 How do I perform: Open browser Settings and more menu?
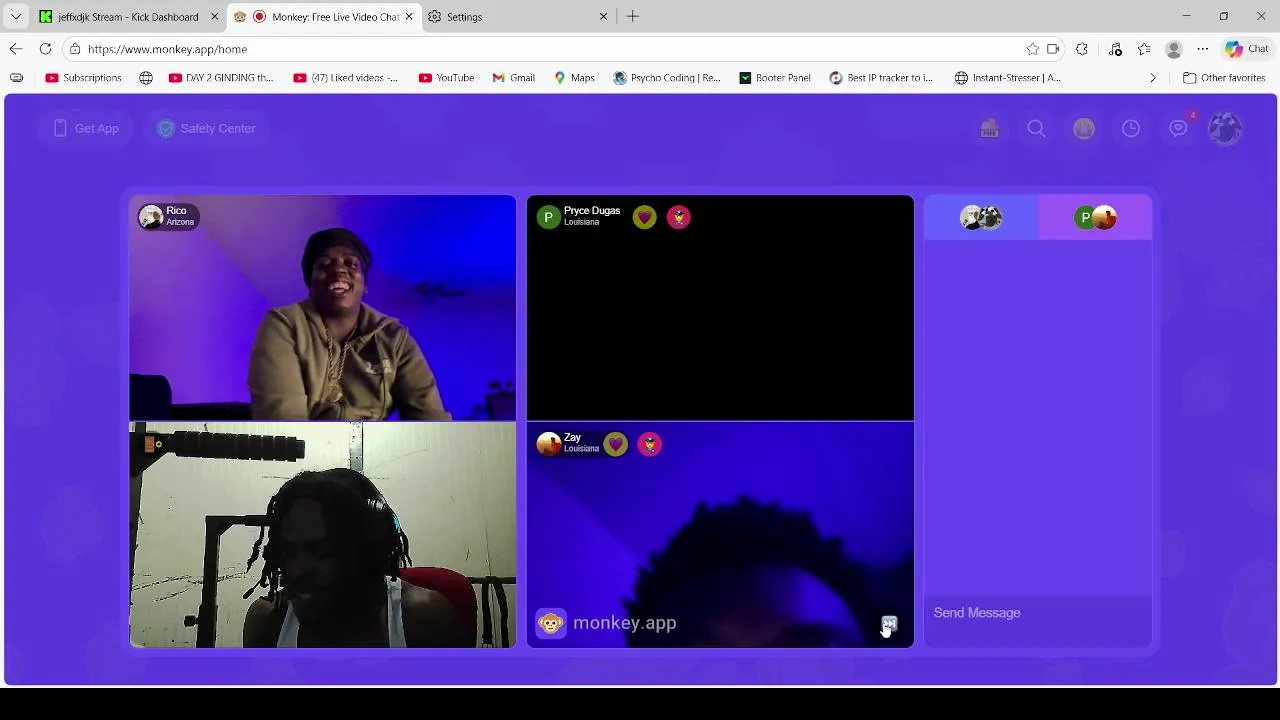coord(1203,49)
